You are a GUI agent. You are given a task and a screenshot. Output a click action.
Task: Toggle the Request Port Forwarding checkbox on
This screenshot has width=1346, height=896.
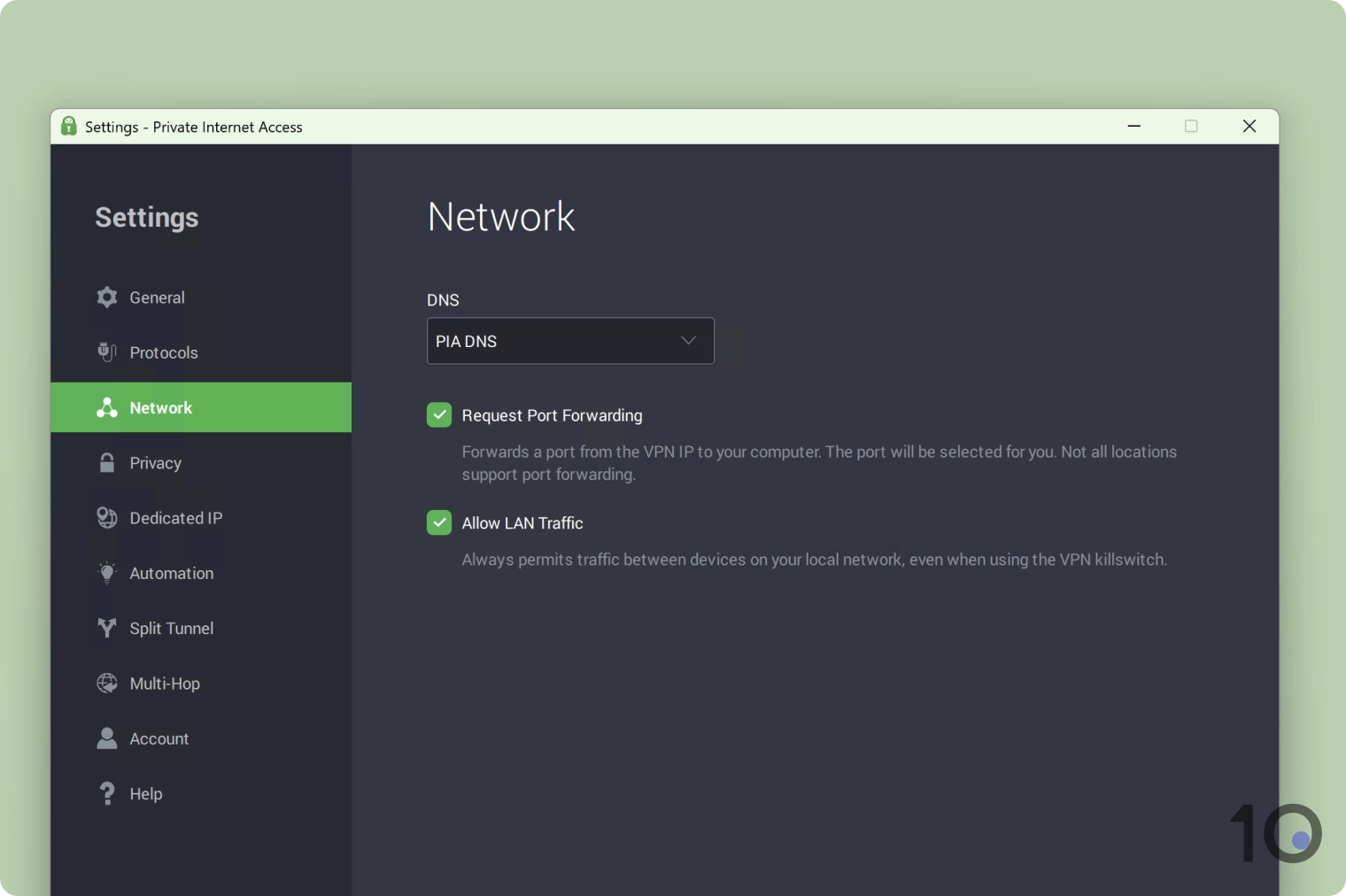(x=439, y=414)
